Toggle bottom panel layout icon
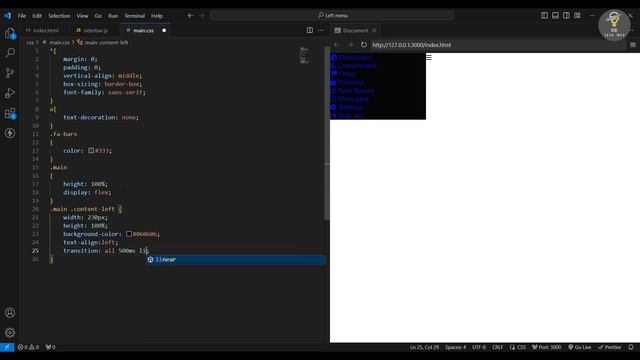The height and width of the screenshot is (360, 640). point(556,16)
